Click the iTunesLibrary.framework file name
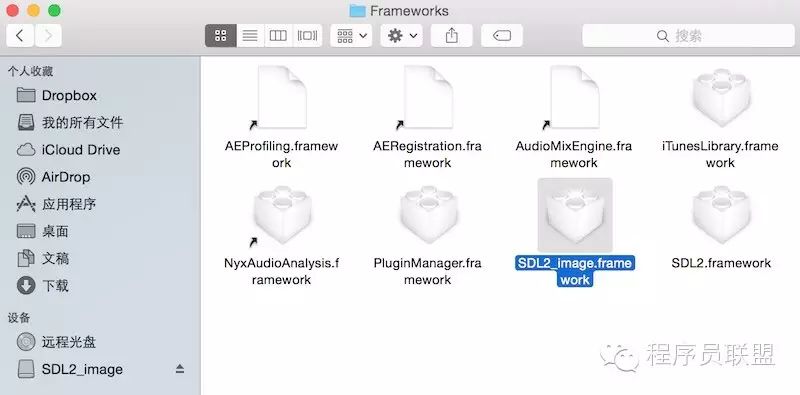Viewport: 800px width, 395px height. [720, 154]
